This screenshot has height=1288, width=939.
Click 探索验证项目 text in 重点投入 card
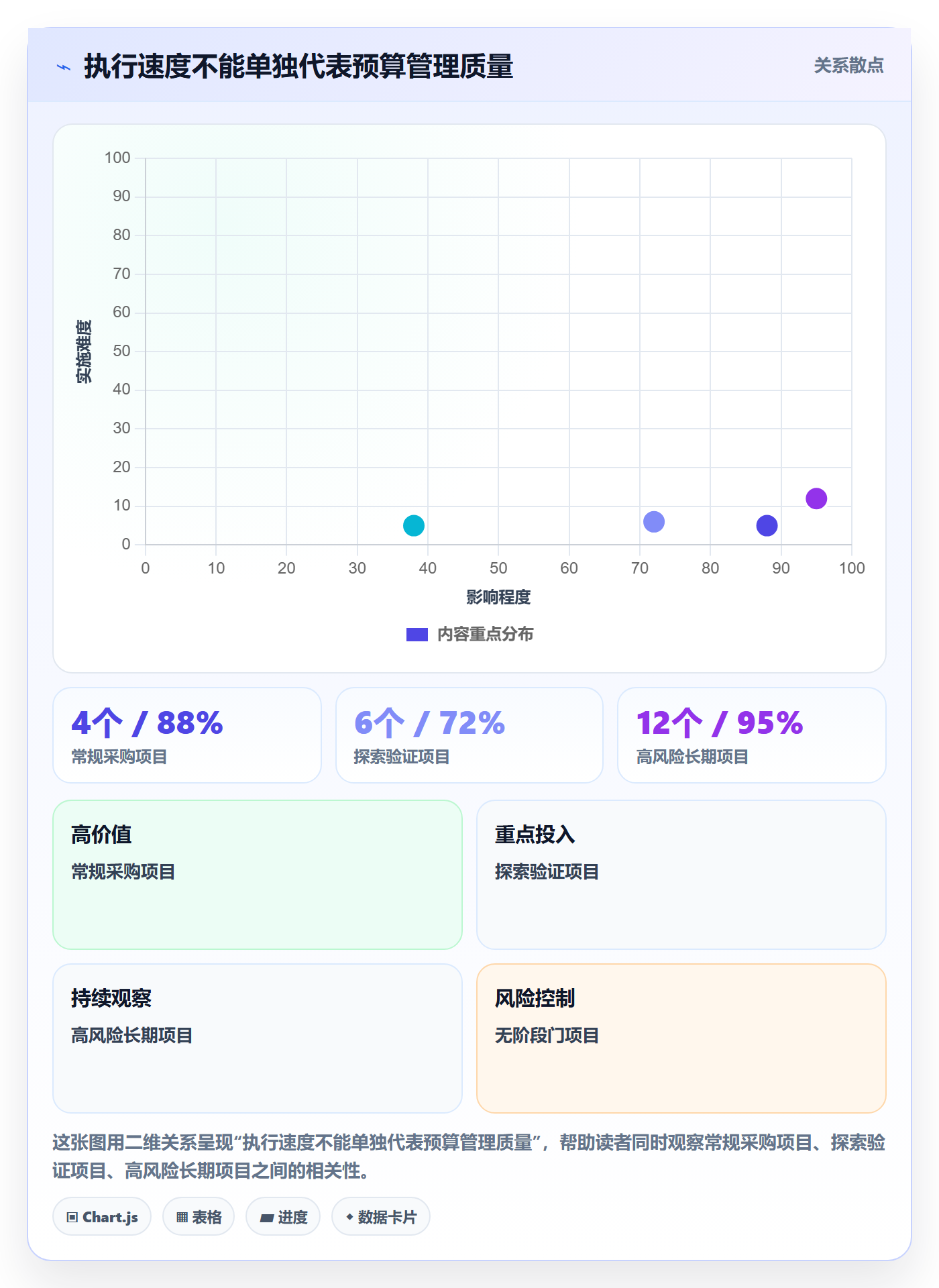(x=547, y=872)
